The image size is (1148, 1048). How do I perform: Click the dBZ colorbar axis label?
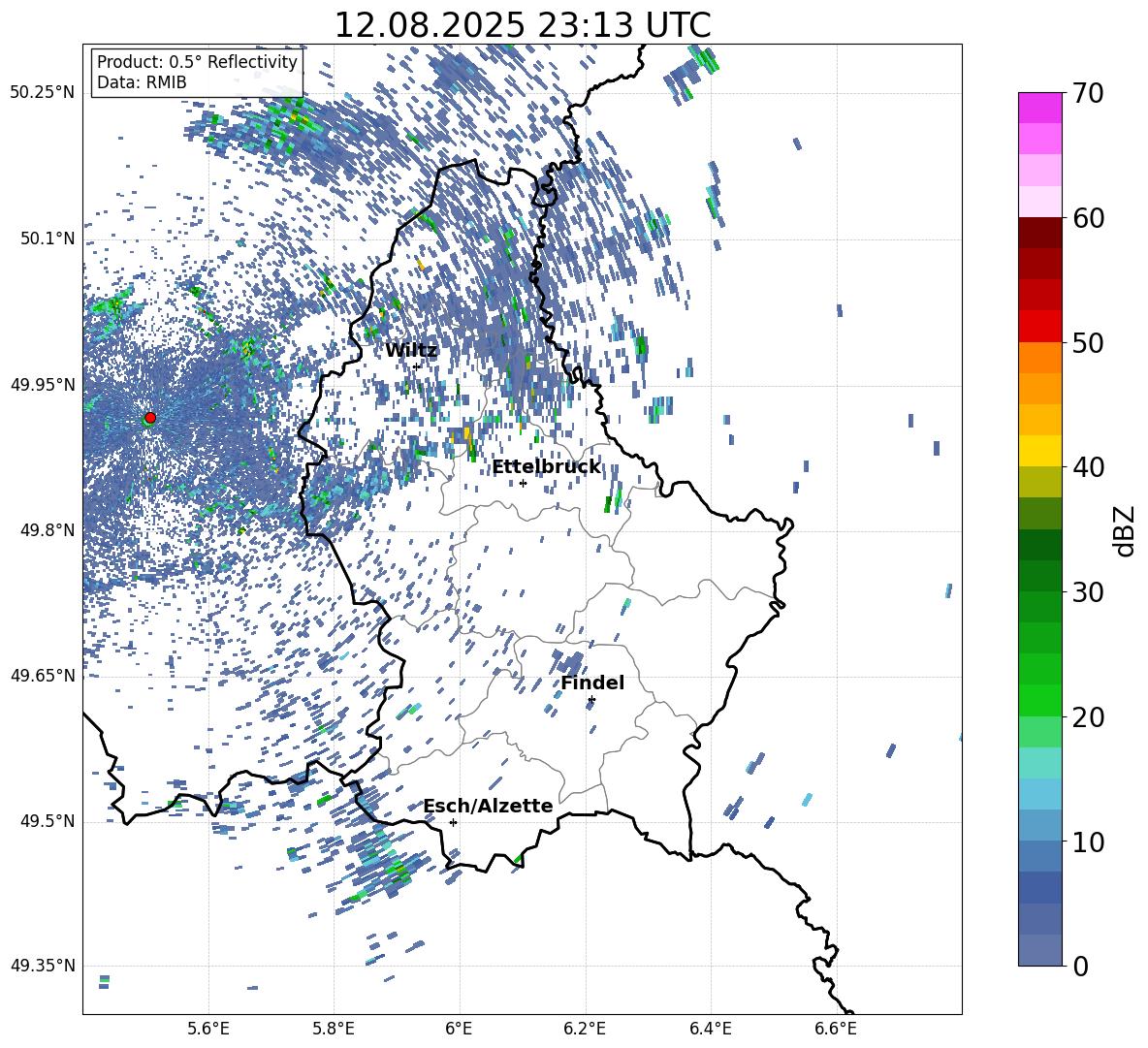pyautogui.click(x=1125, y=530)
